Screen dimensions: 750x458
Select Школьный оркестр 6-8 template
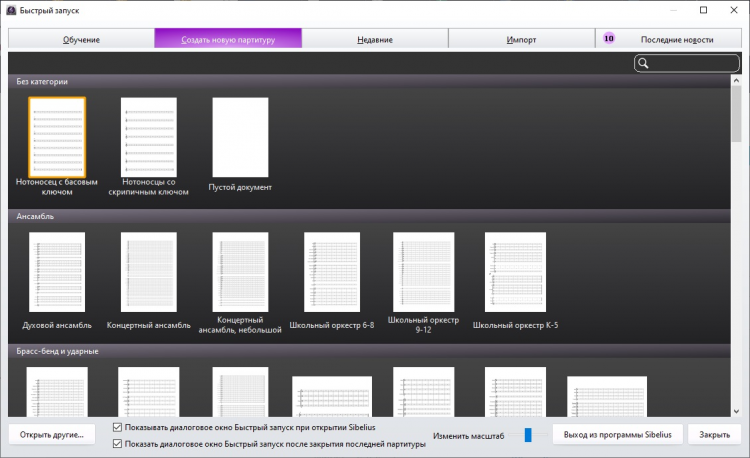(332, 272)
